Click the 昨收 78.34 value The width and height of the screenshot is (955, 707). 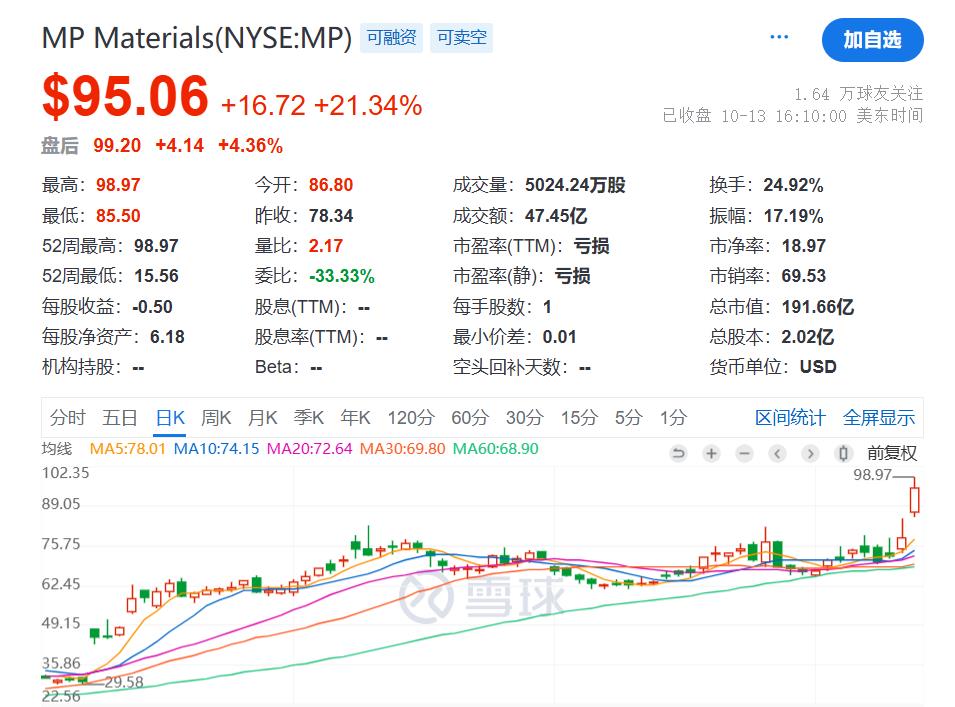[x=331, y=216]
